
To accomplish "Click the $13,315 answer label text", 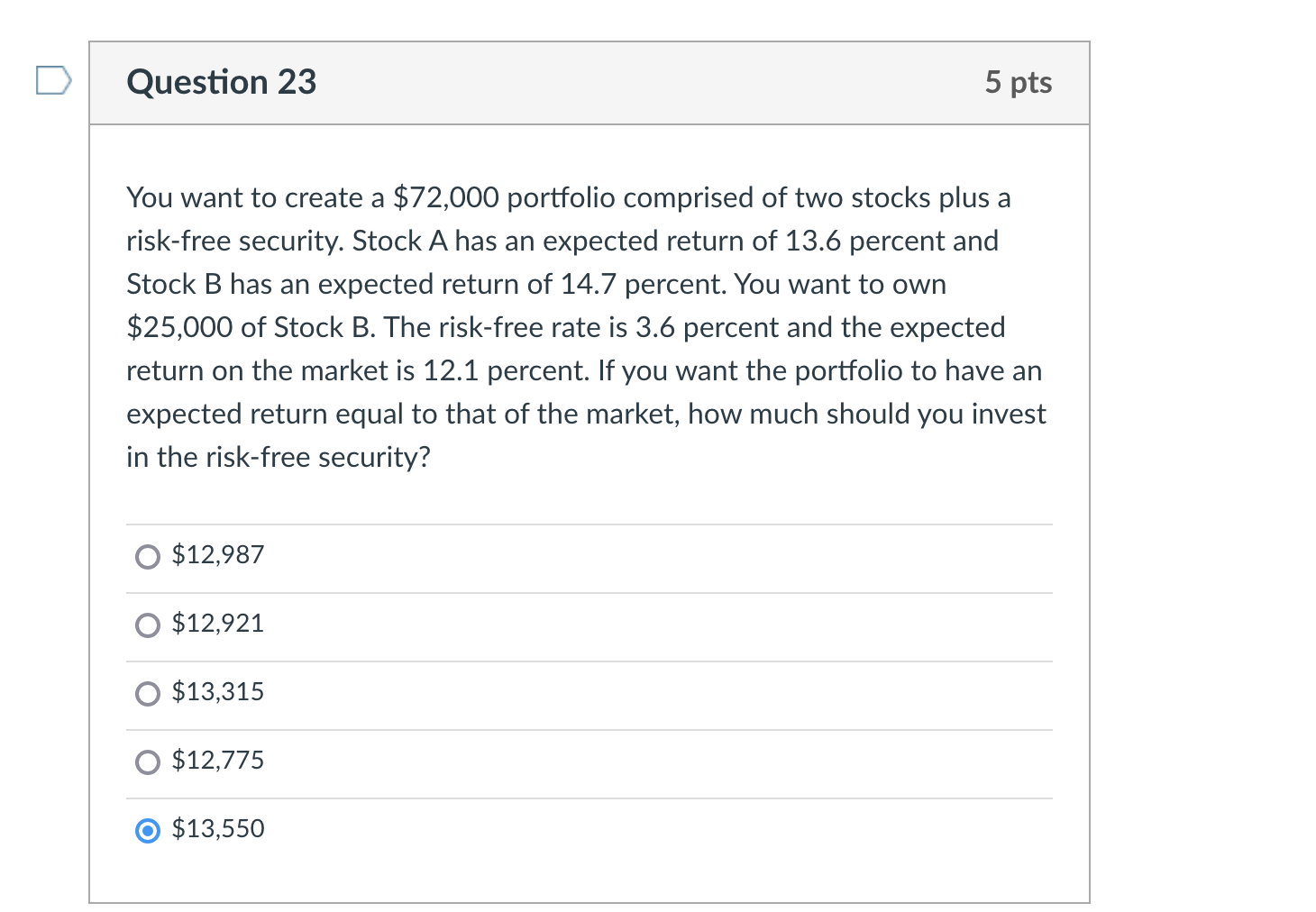I will pos(218,692).
